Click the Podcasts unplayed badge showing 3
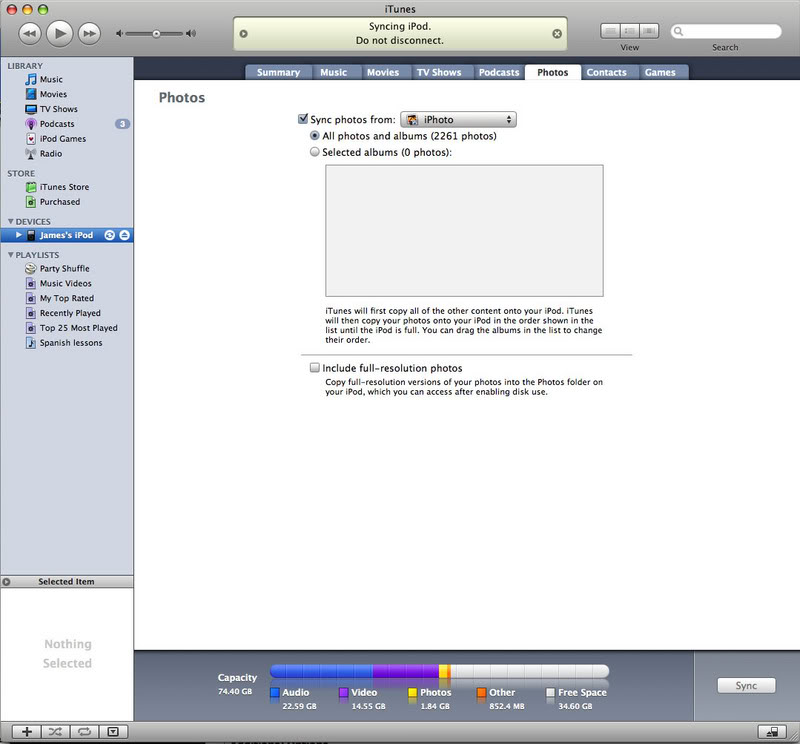The width and height of the screenshot is (800, 744). click(122, 124)
